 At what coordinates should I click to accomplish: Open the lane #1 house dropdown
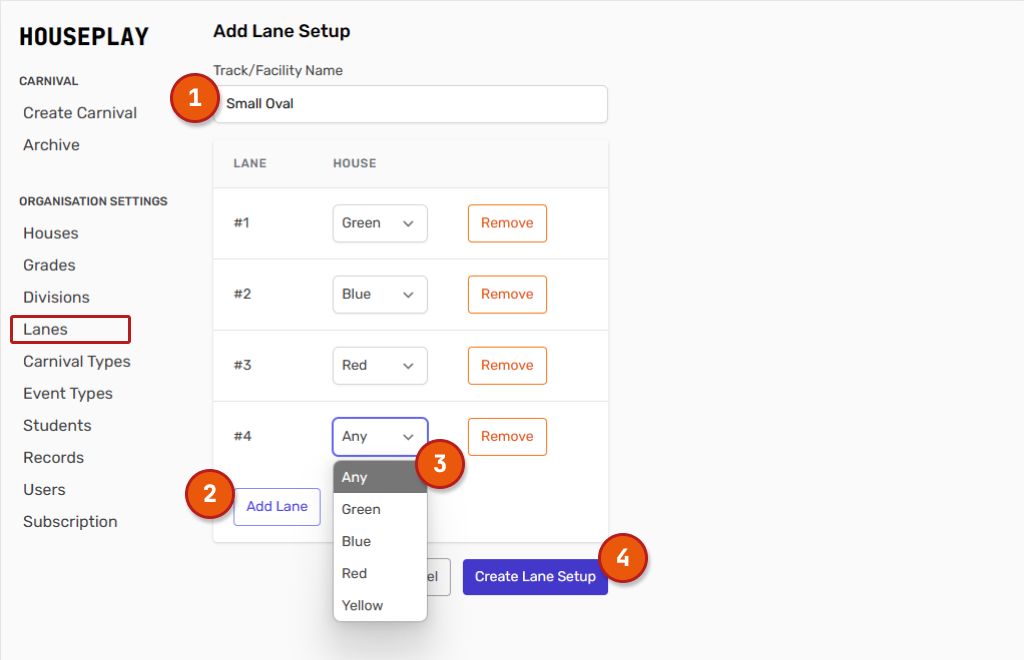click(379, 223)
